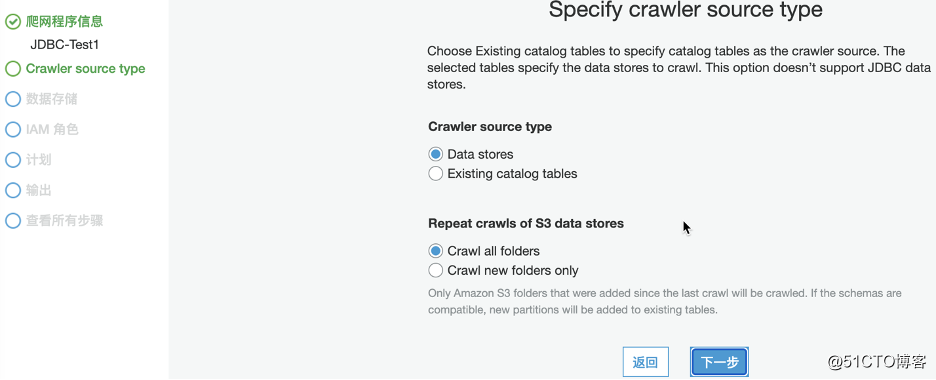Open the 爬网程序信息 step label

pyautogui.click(x=64, y=22)
